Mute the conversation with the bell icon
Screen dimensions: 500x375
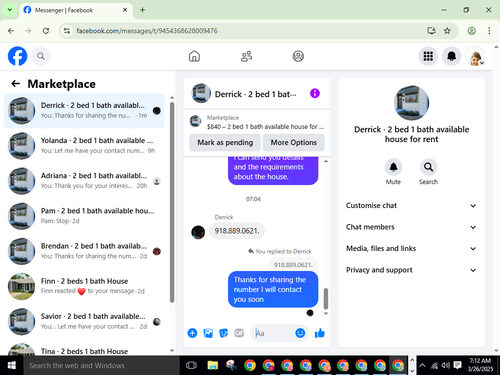coord(393,167)
